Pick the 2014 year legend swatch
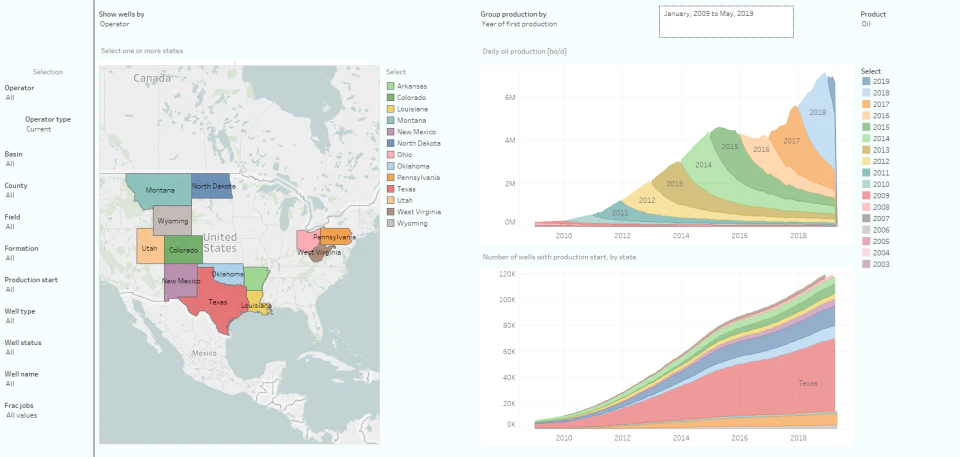This screenshot has height=457, width=960. pos(866,139)
